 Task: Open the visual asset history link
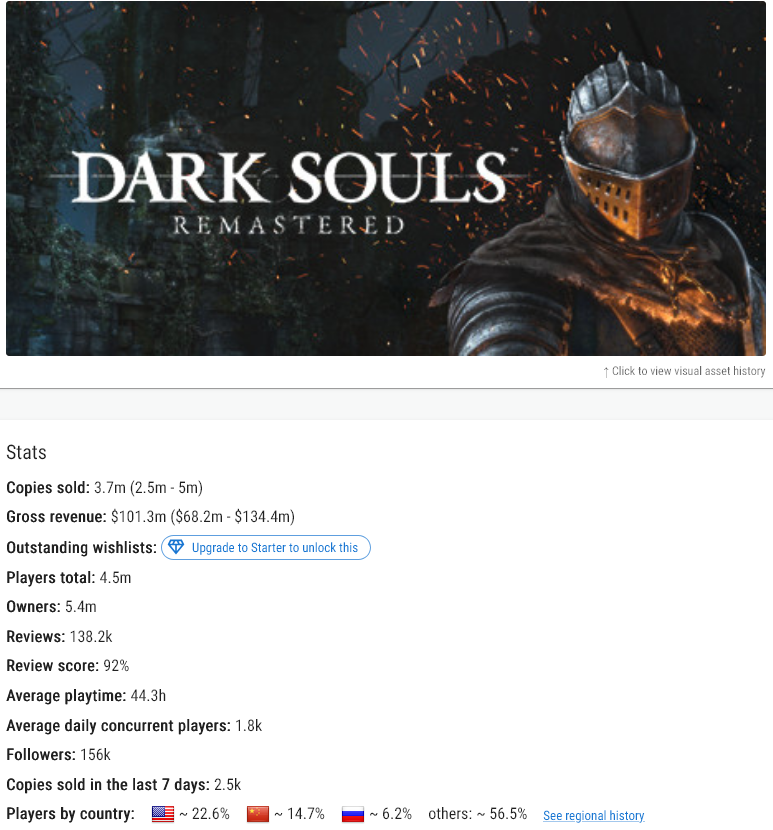(688, 371)
